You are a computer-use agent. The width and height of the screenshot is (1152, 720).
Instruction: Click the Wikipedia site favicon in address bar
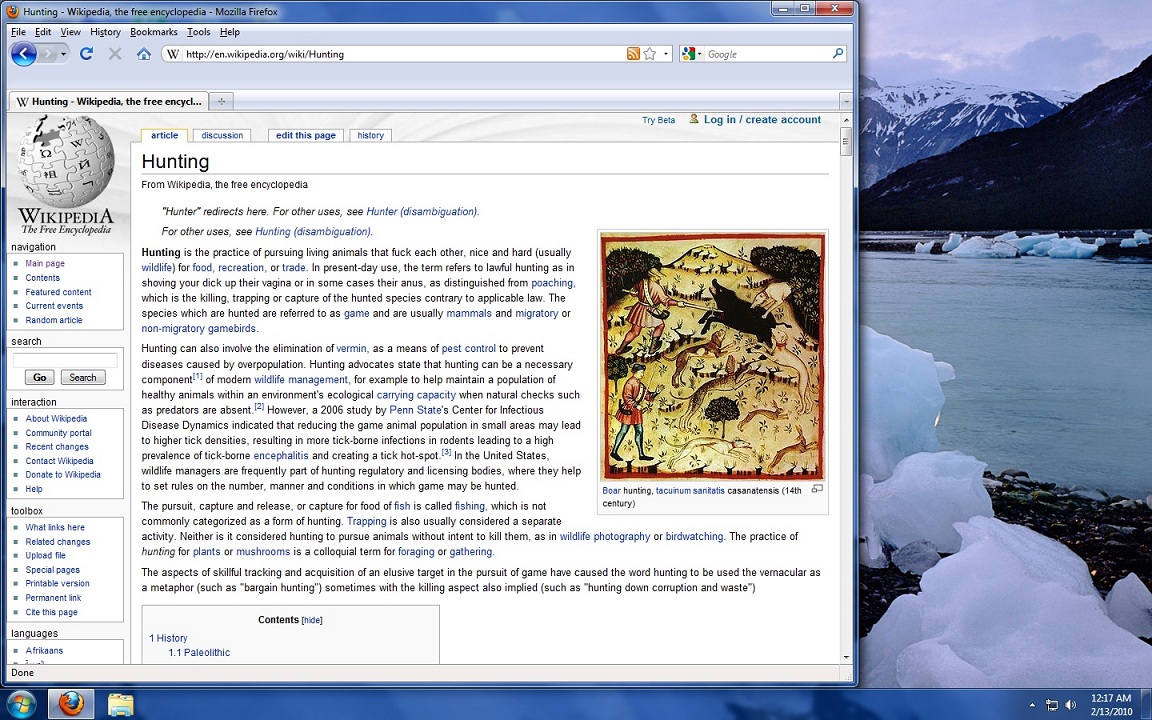[173, 54]
